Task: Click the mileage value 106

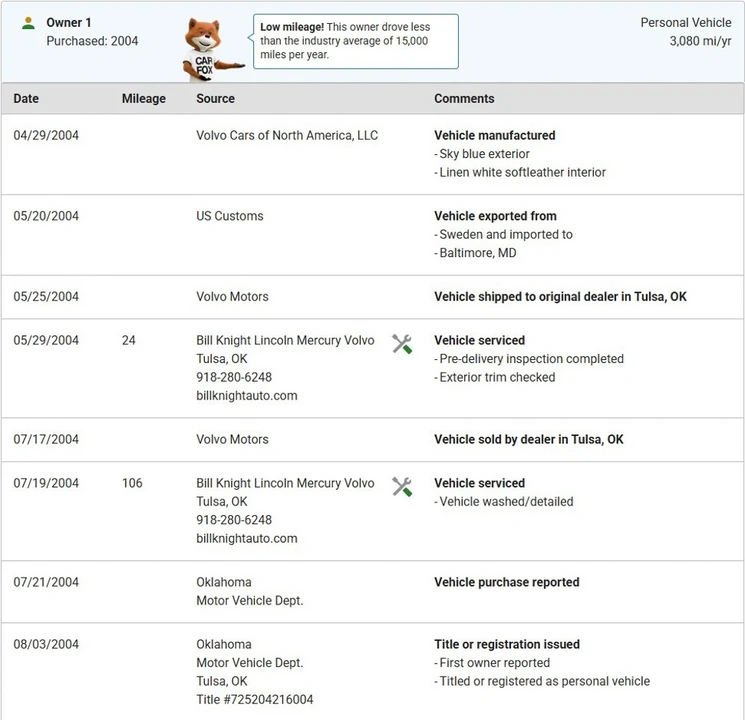Action: point(132,483)
